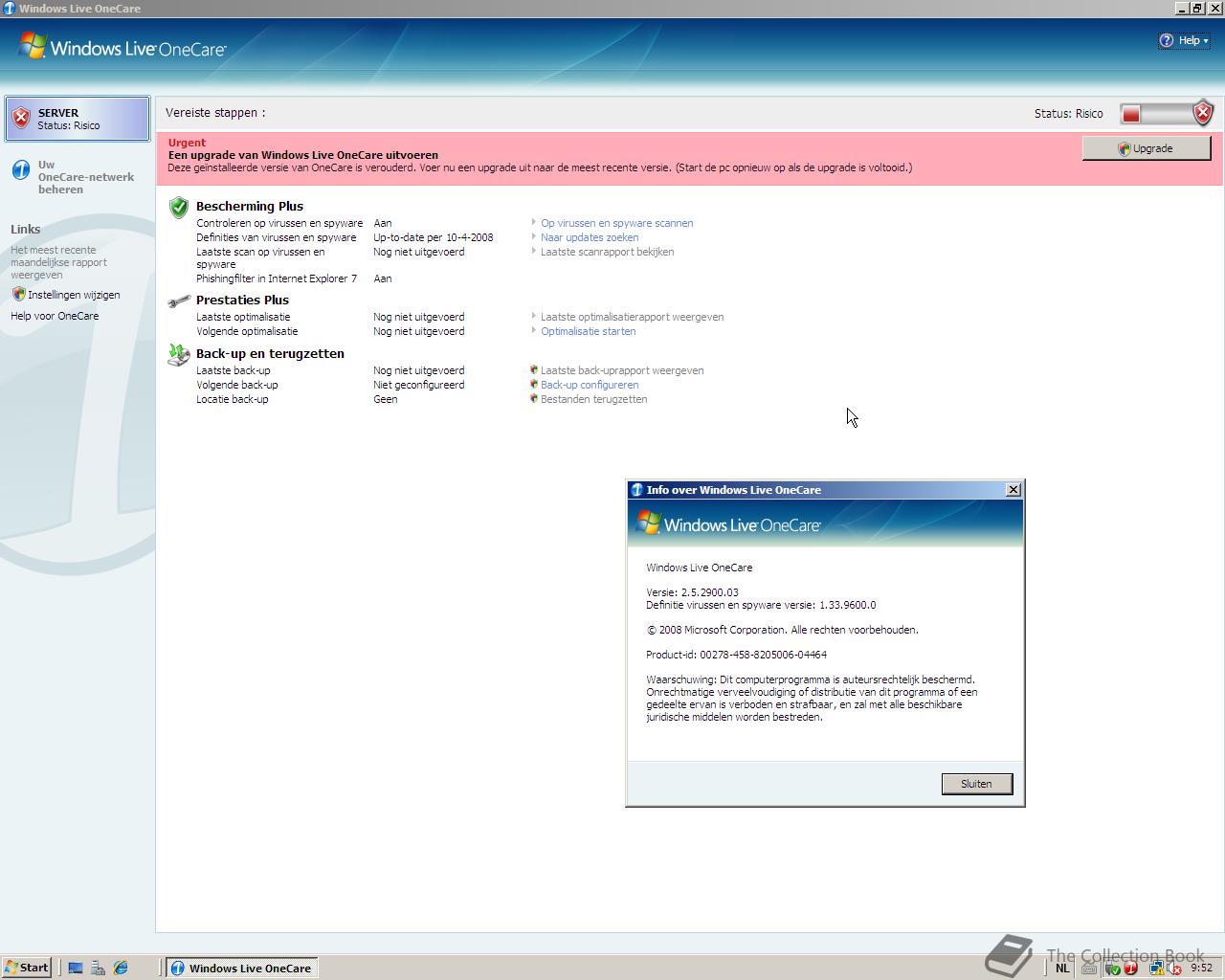The height and width of the screenshot is (980, 1225).
Task: Click the red status level indicator bar
Action: tap(1131, 115)
